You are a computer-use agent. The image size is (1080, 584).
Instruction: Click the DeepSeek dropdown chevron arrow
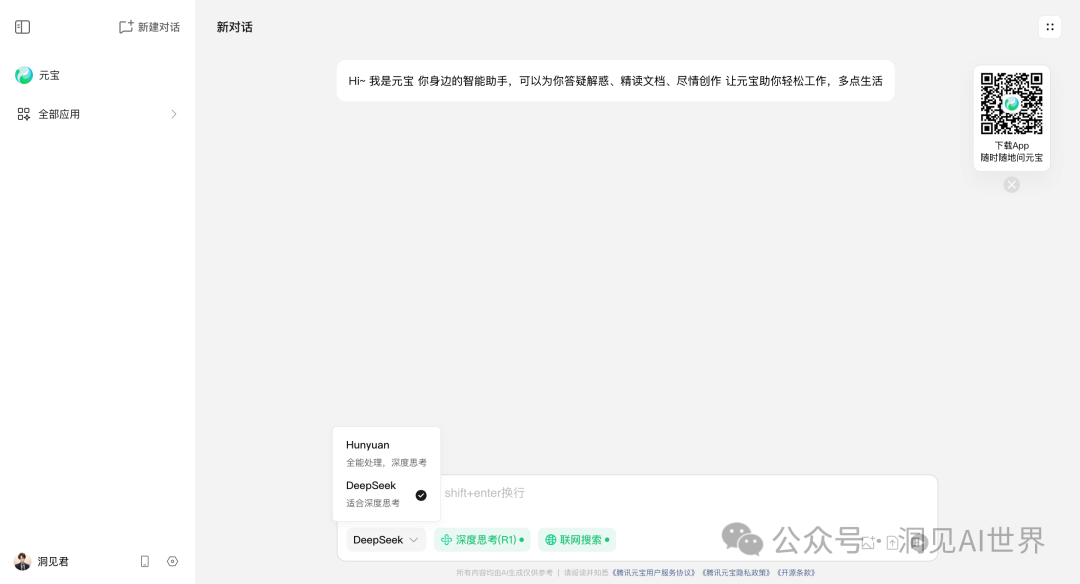pyautogui.click(x=413, y=540)
